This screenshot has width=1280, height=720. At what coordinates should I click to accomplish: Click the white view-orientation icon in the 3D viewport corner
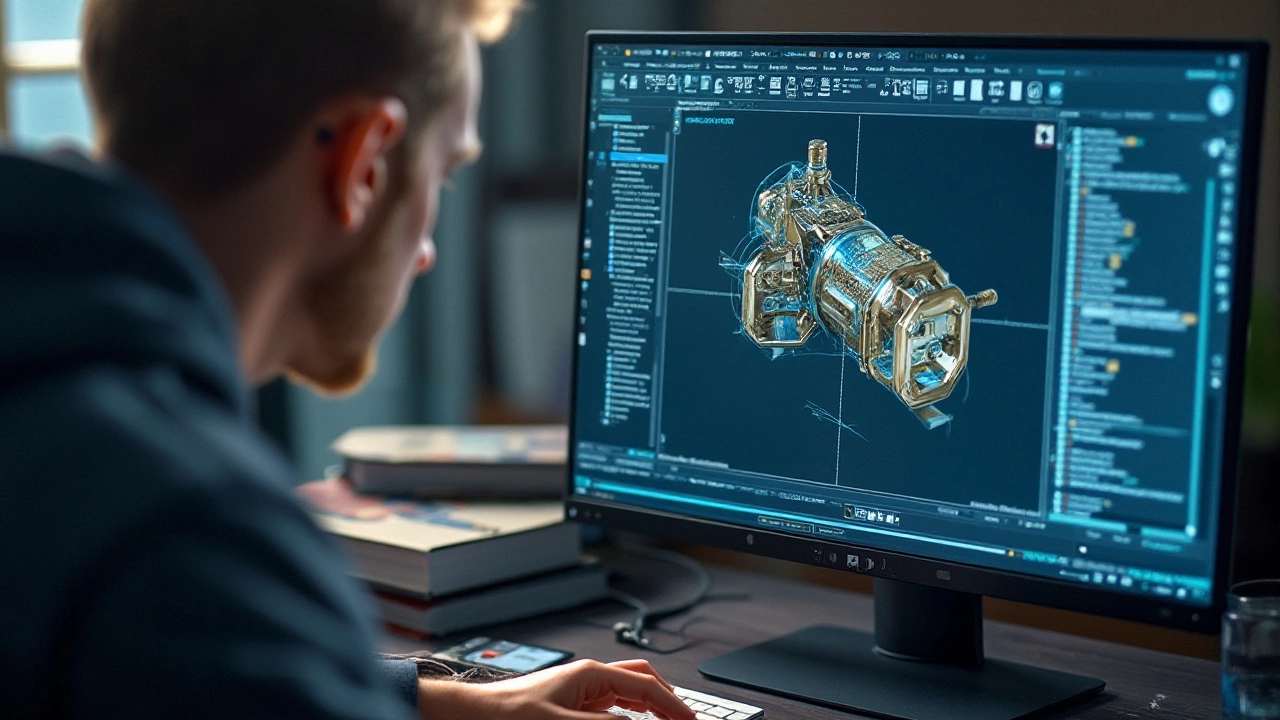pyautogui.click(x=1044, y=136)
